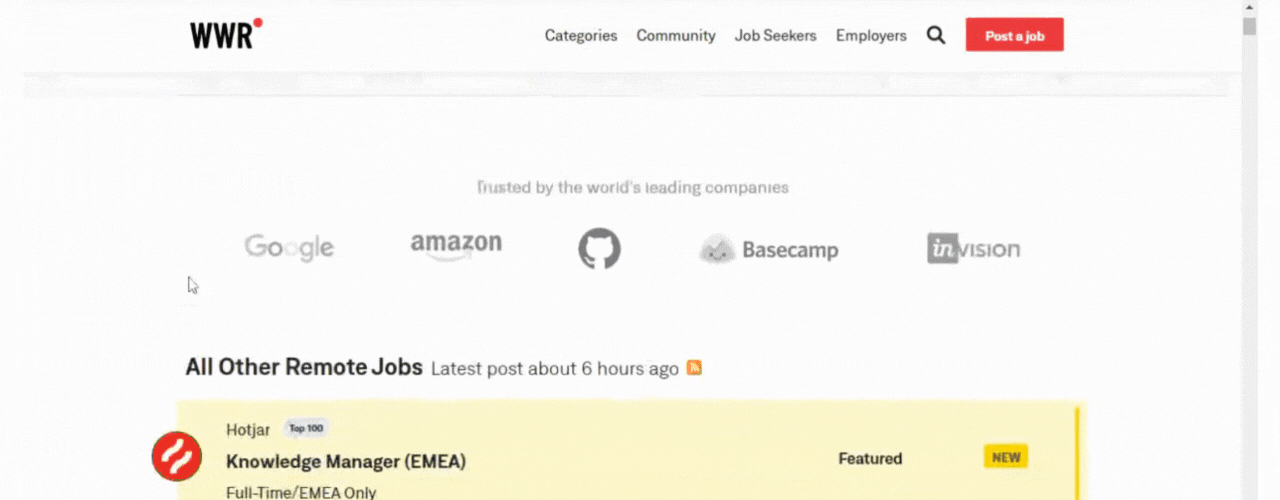Click the All Other Remote Jobs heading
Screen dimensions: 1280x500
(x=304, y=367)
